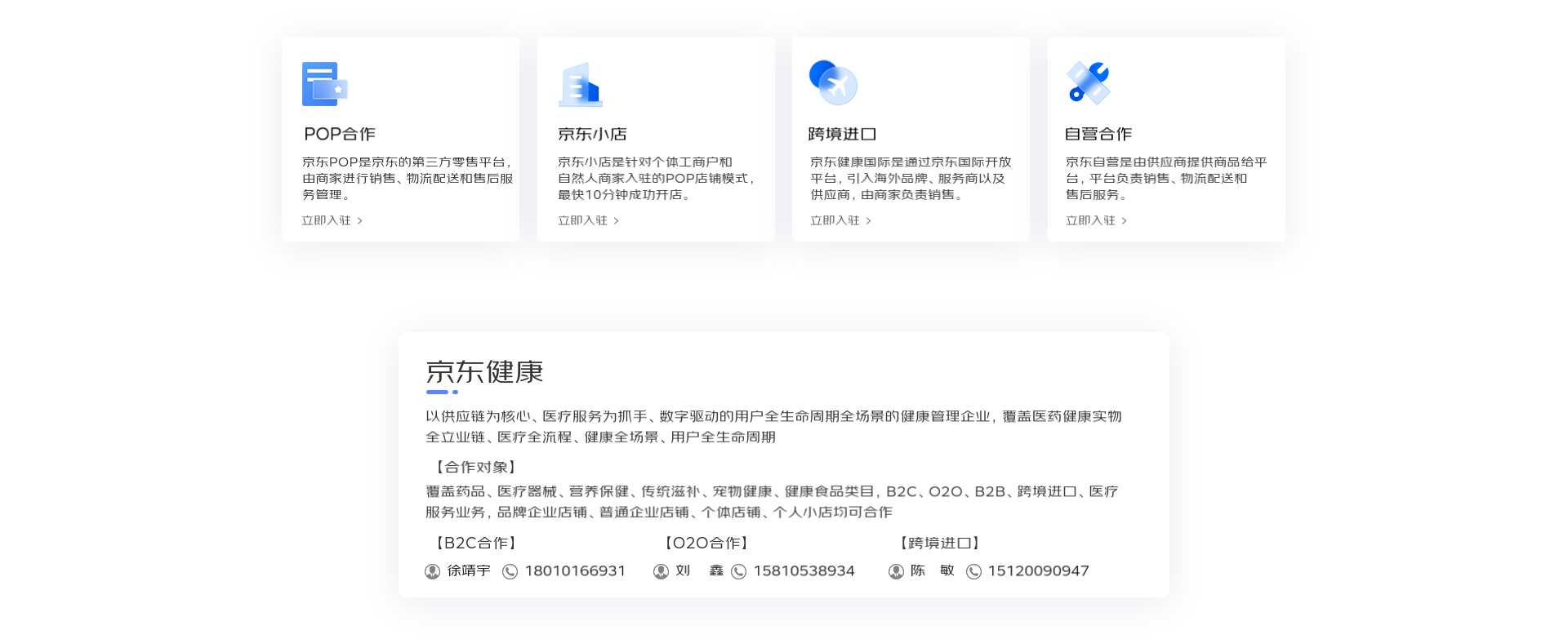Click the chevron after 跨境进口 立即入驻
1568x639 pixels.
pos(868,220)
